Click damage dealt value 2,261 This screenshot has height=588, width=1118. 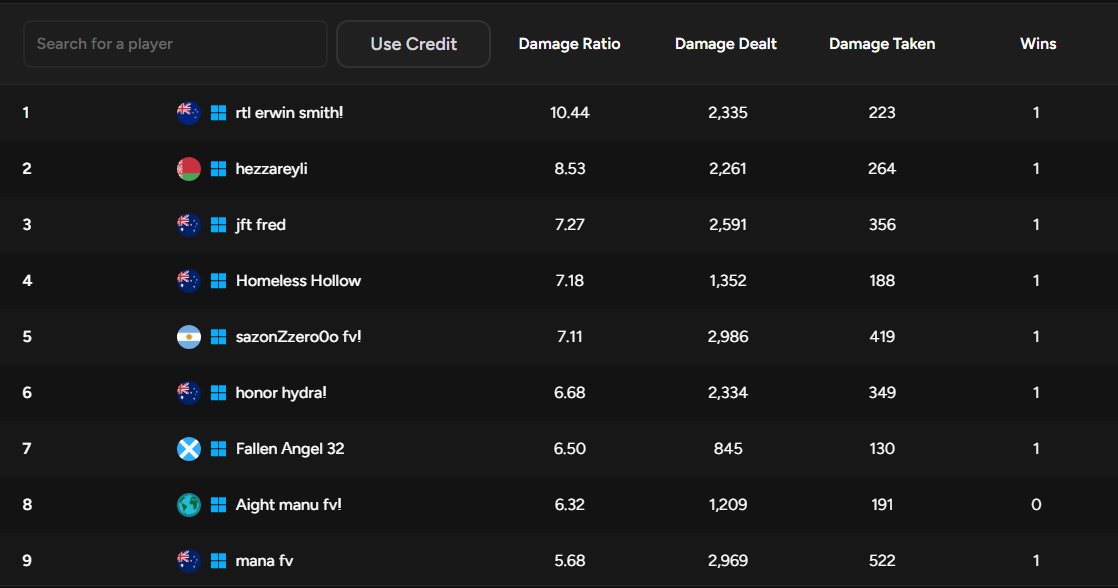(728, 169)
